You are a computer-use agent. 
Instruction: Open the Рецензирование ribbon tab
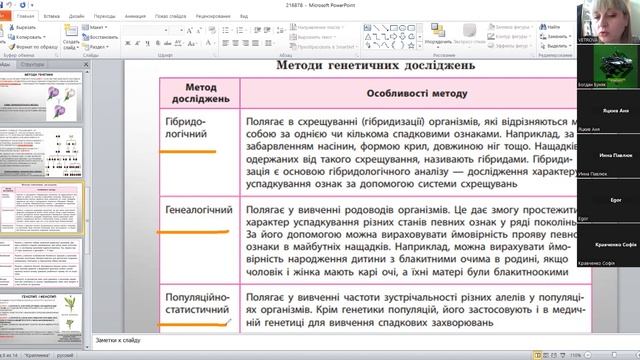(213, 16)
